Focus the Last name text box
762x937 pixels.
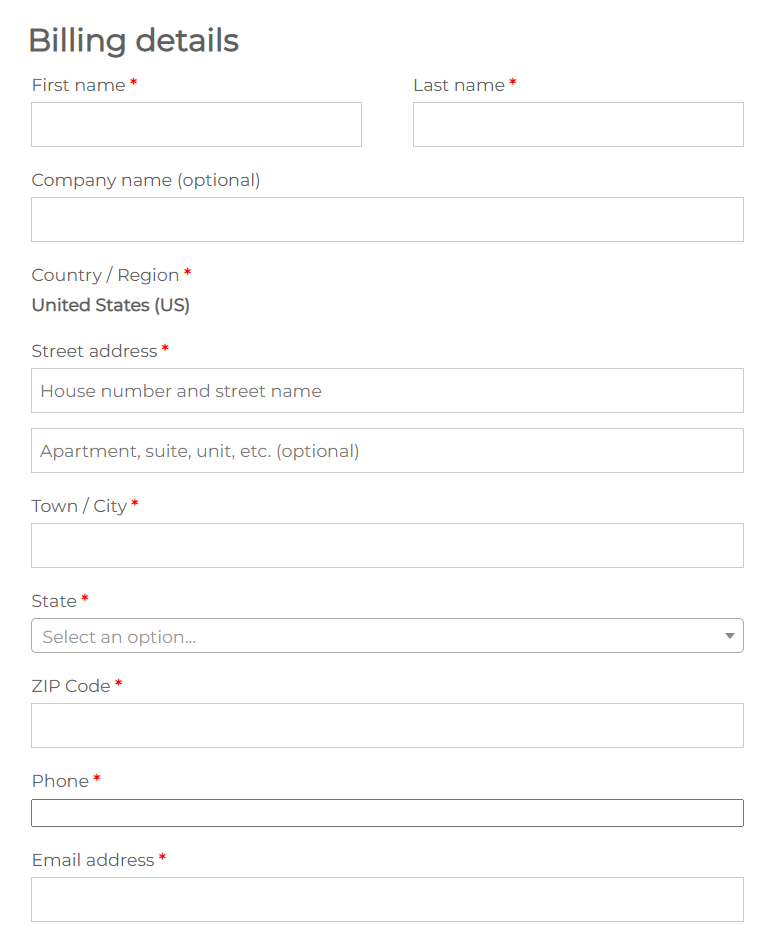(x=578, y=124)
